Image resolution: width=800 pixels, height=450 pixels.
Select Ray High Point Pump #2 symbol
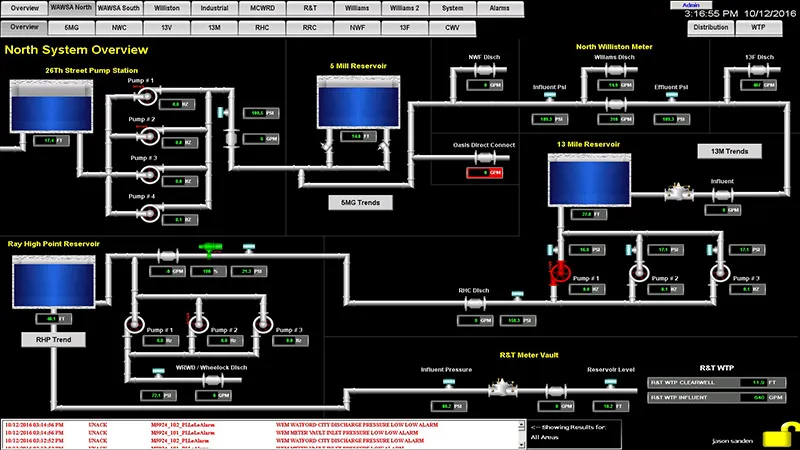tap(197, 322)
